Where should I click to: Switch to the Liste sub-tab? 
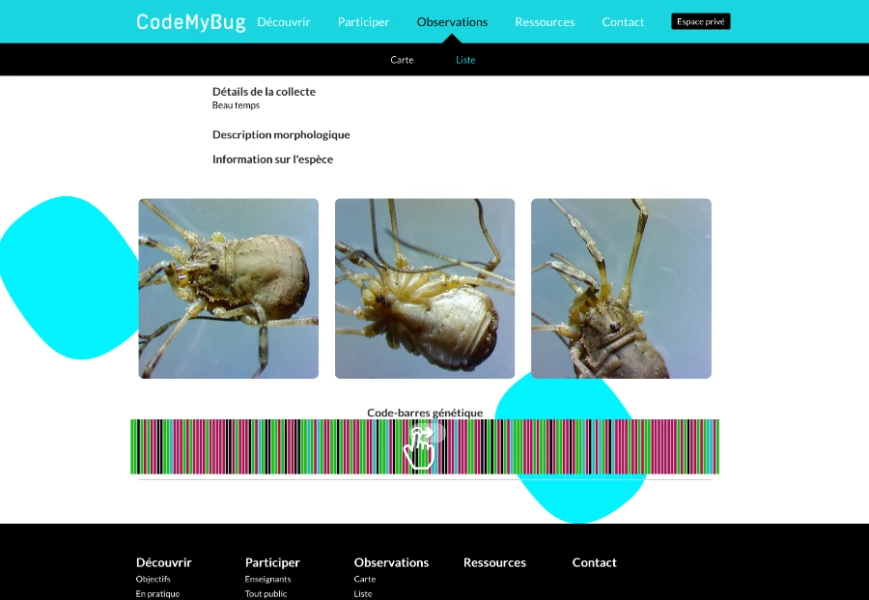[465, 60]
